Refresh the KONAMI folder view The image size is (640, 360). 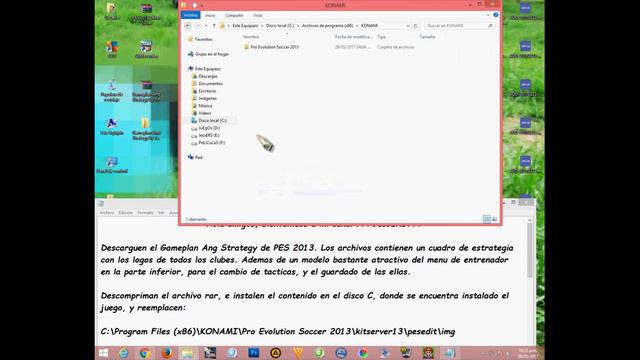coord(416,26)
